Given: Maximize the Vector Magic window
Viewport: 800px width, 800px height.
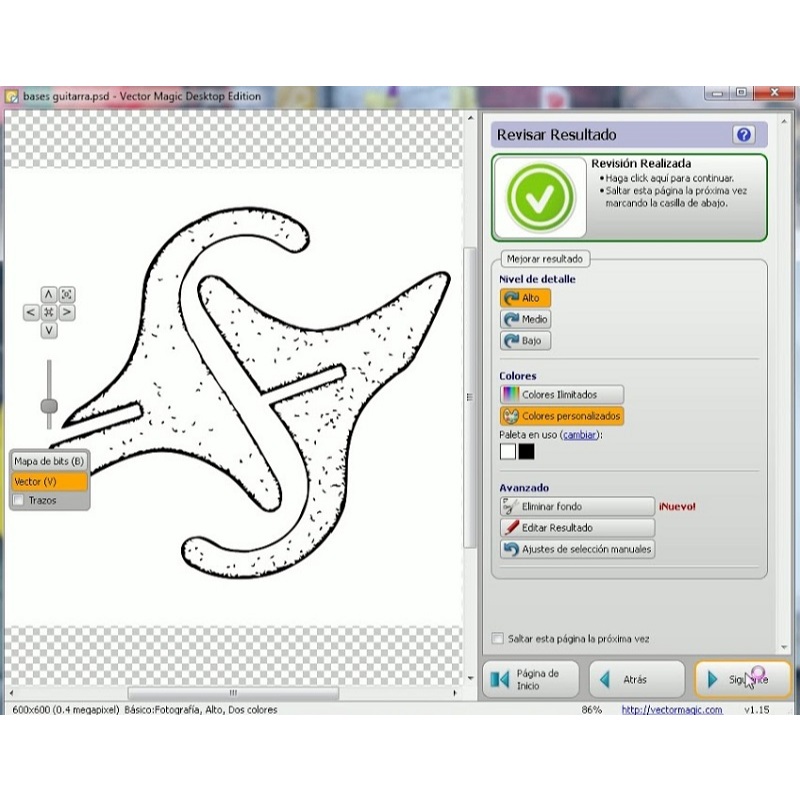Looking at the screenshot, I should 741,93.
